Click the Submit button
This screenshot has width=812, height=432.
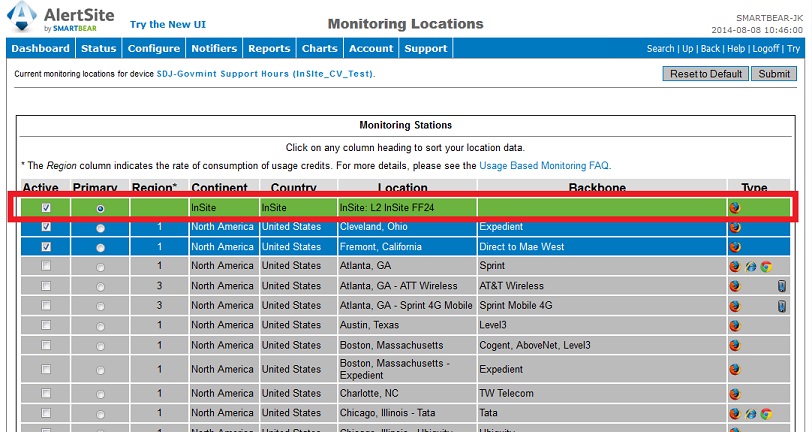(x=774, y=74)
